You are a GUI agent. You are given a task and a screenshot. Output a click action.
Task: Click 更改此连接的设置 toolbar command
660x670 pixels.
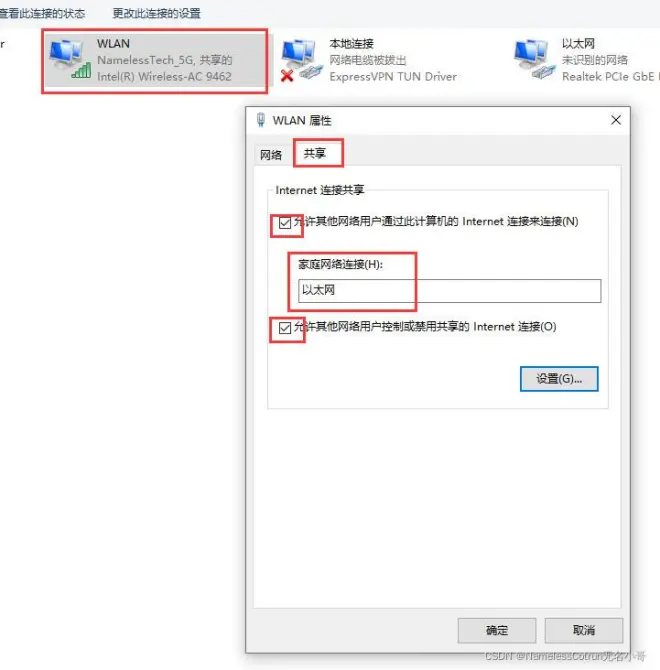pos(156,13)
